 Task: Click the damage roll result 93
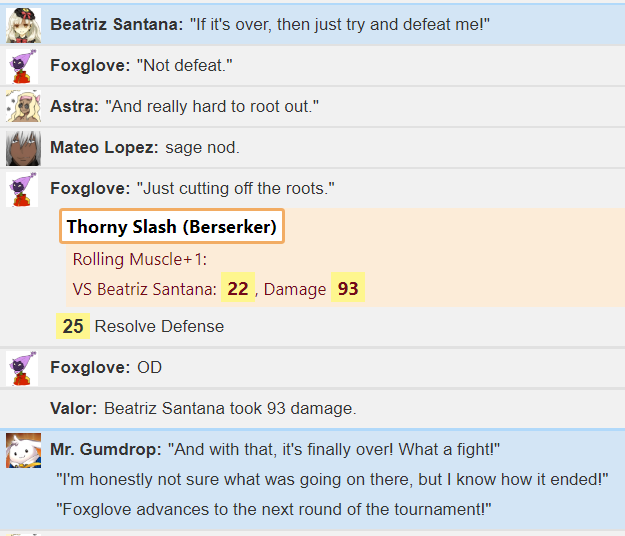pyautogui.click(x=348, y=288)
